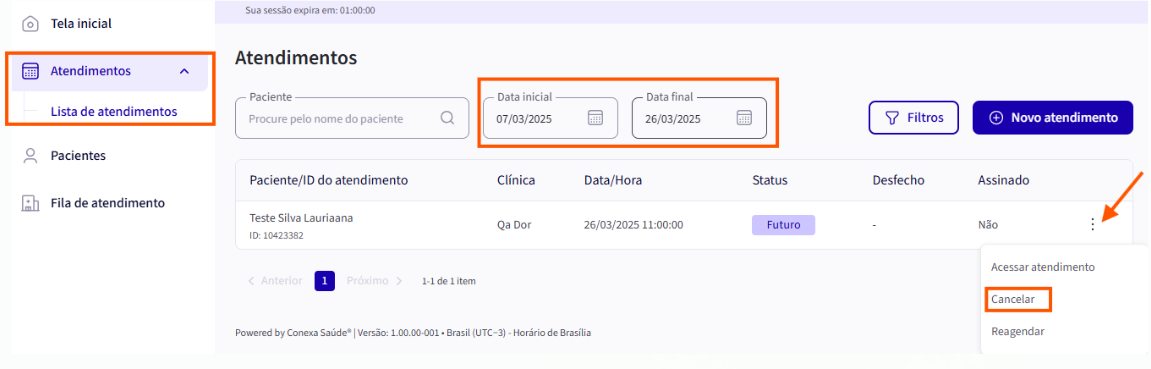Focus the Paciente search field
This screenshot has width=1151, height=369.
tap(352, 118)
